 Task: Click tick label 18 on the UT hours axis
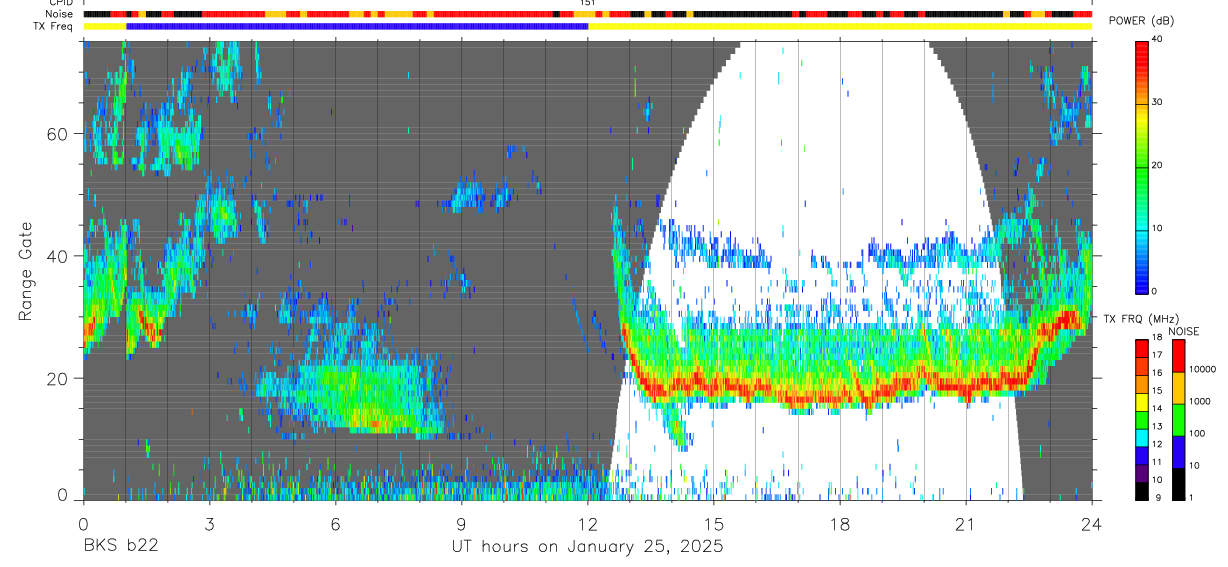(840, 524)
